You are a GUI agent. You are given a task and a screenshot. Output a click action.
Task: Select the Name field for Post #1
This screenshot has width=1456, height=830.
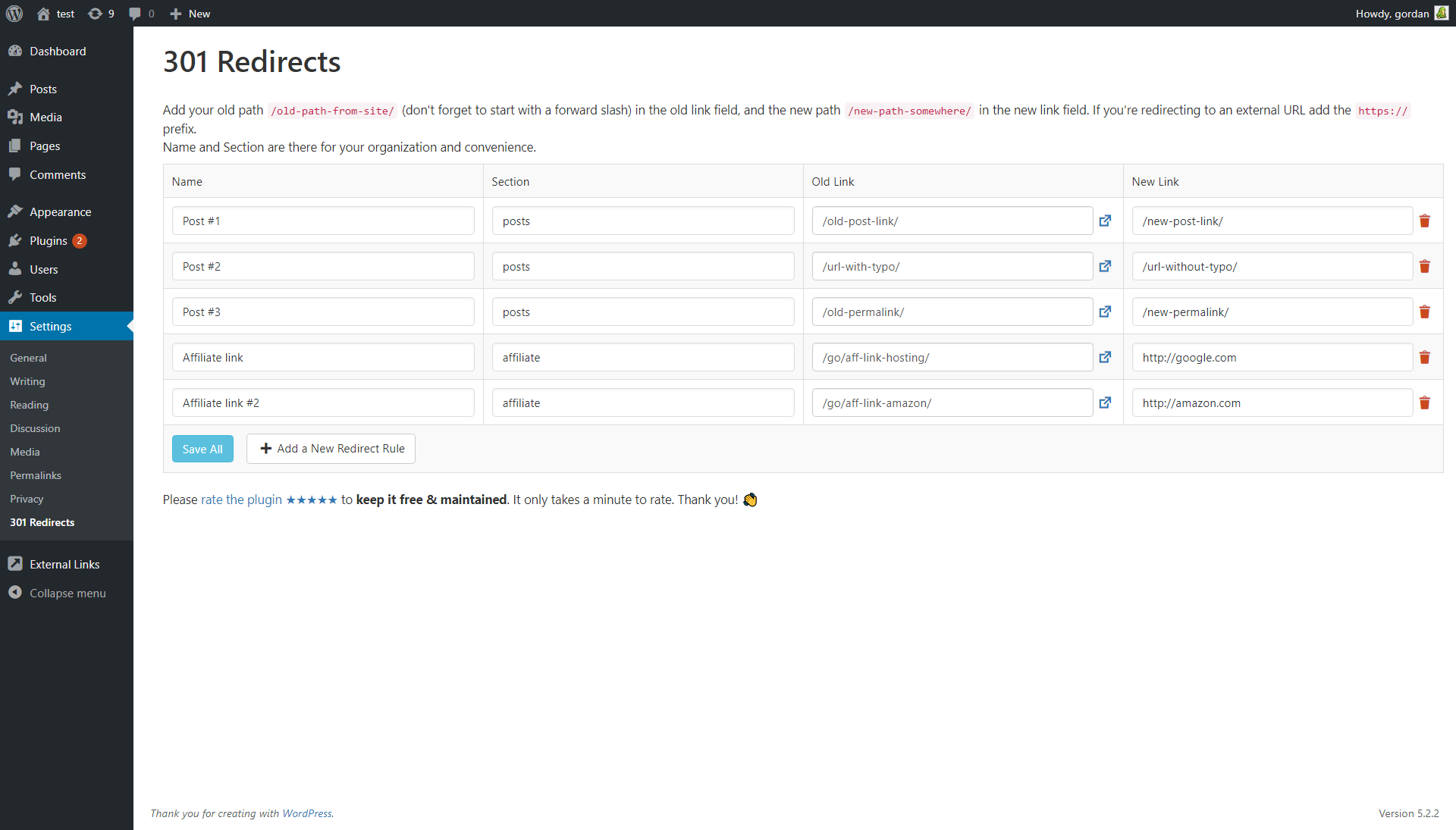coord(323,221)
